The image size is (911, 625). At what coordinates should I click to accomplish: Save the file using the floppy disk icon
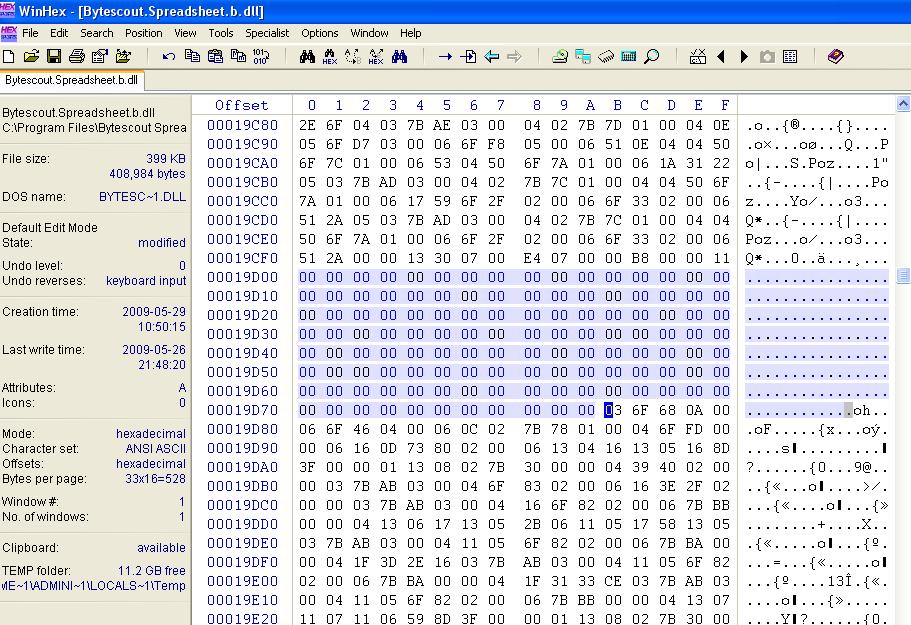click(54, 56)
